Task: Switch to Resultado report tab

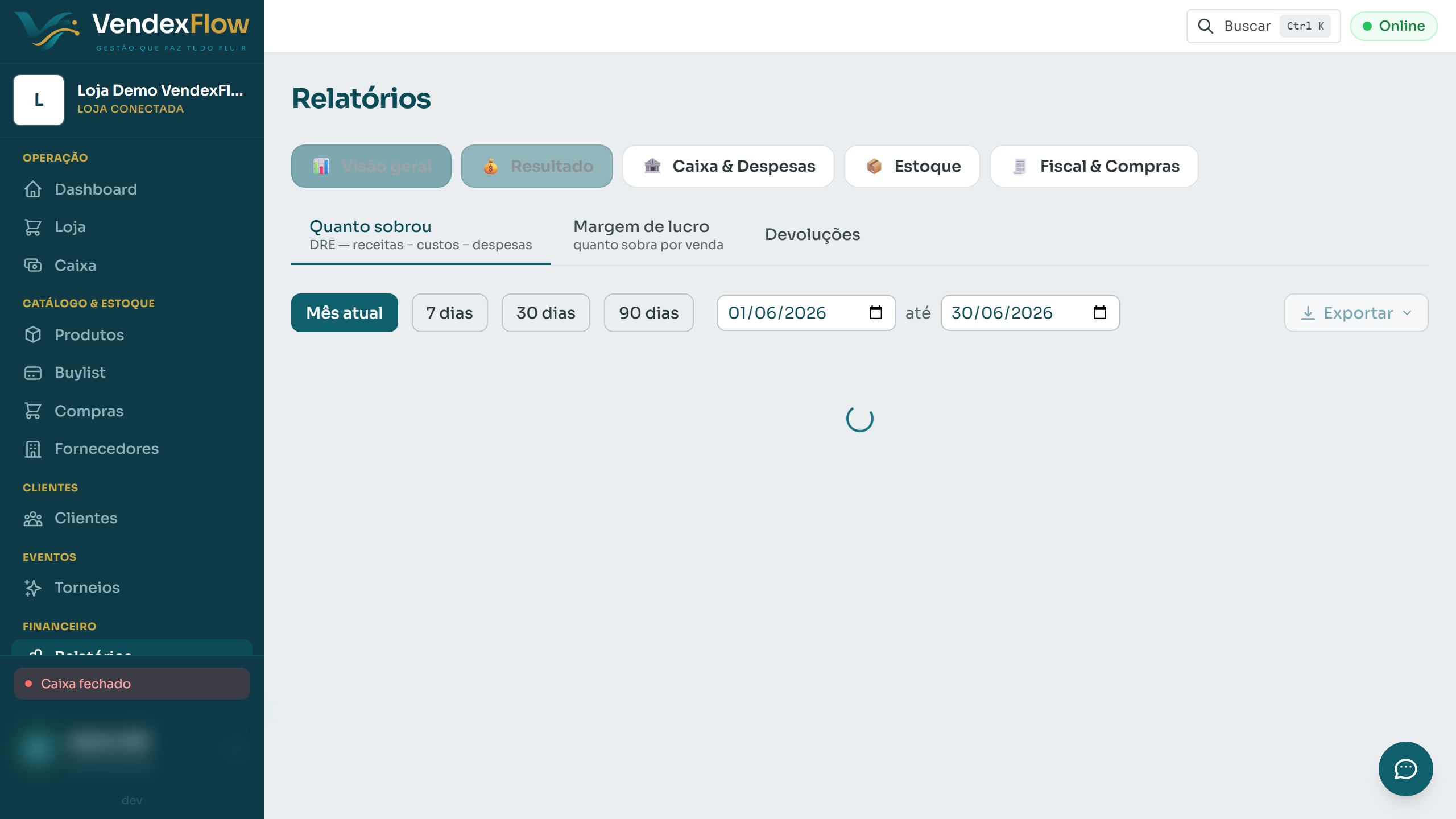Action: (537, 166)
